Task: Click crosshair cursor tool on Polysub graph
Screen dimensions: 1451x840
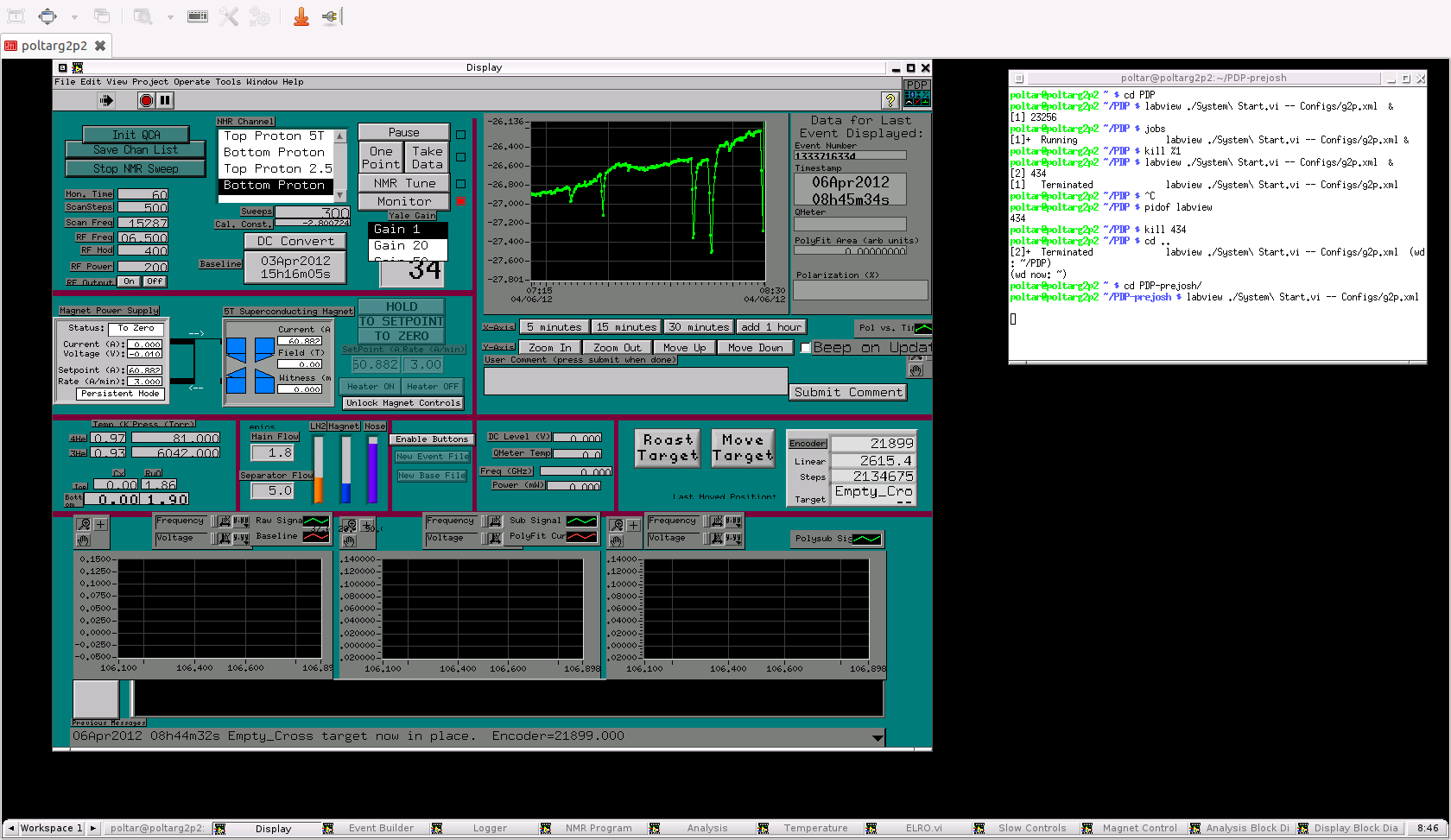Action: (x=633, y=525)
